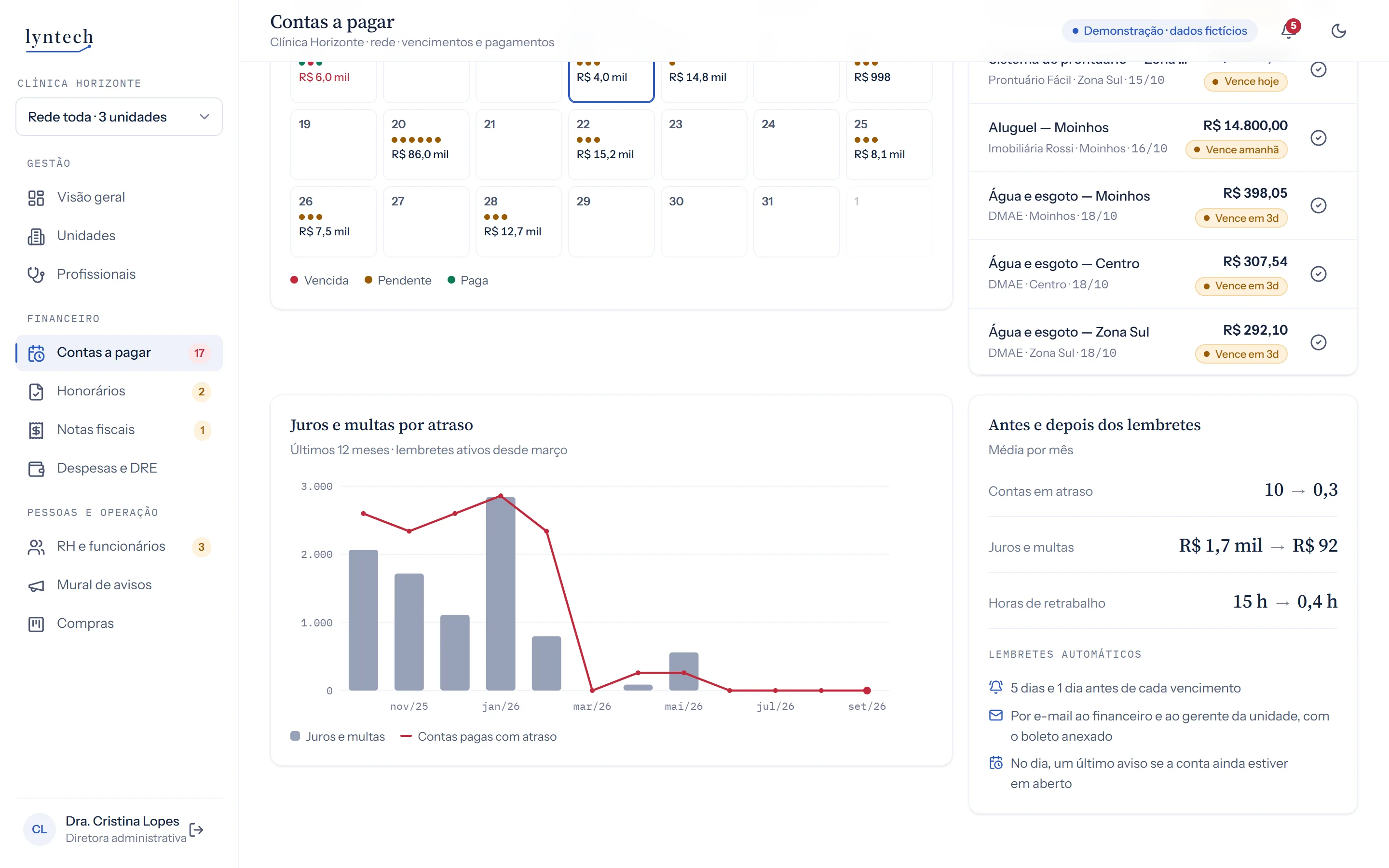1389x868 pixels.
Task: Click the bell icon in Lembretes automáticos
Action: click(996, 687)
